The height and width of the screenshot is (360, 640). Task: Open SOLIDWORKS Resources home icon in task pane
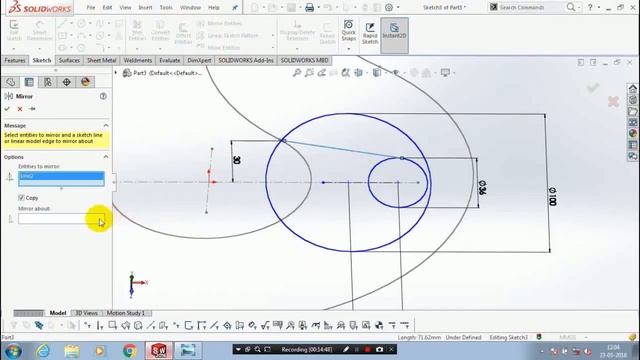click(x=633, y=89)
